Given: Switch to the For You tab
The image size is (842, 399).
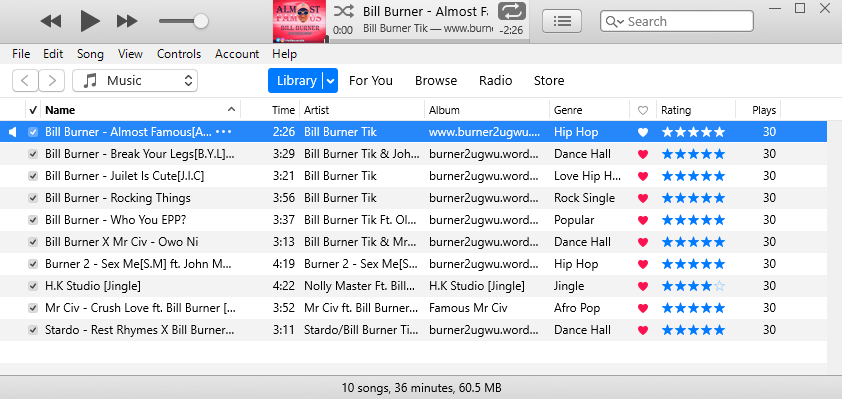Looking at the screenshot, I should [371, 81].
